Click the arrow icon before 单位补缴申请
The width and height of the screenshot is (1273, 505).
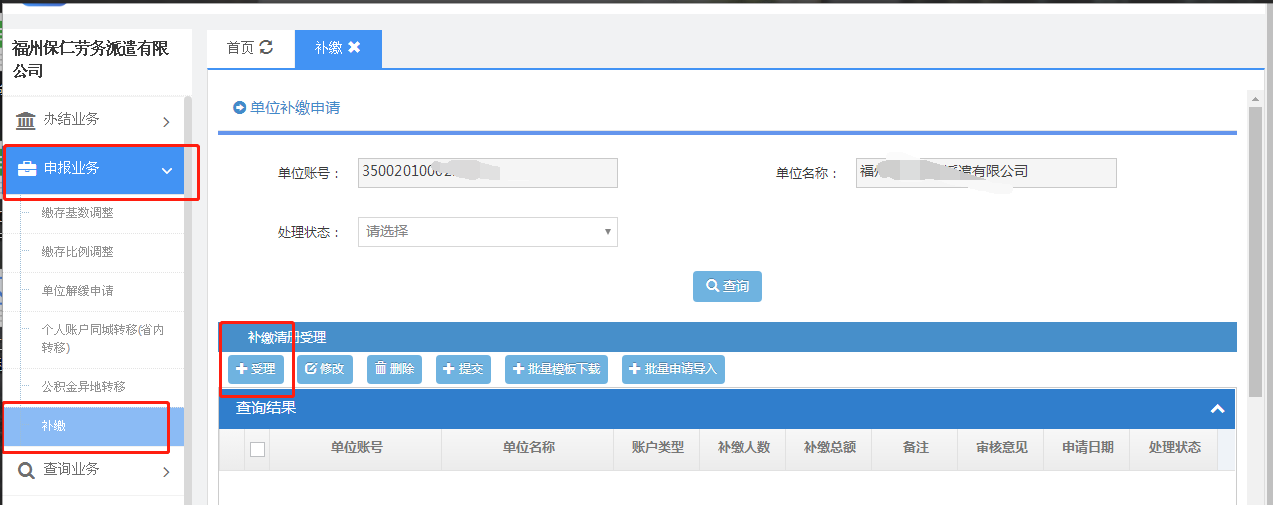239,107
